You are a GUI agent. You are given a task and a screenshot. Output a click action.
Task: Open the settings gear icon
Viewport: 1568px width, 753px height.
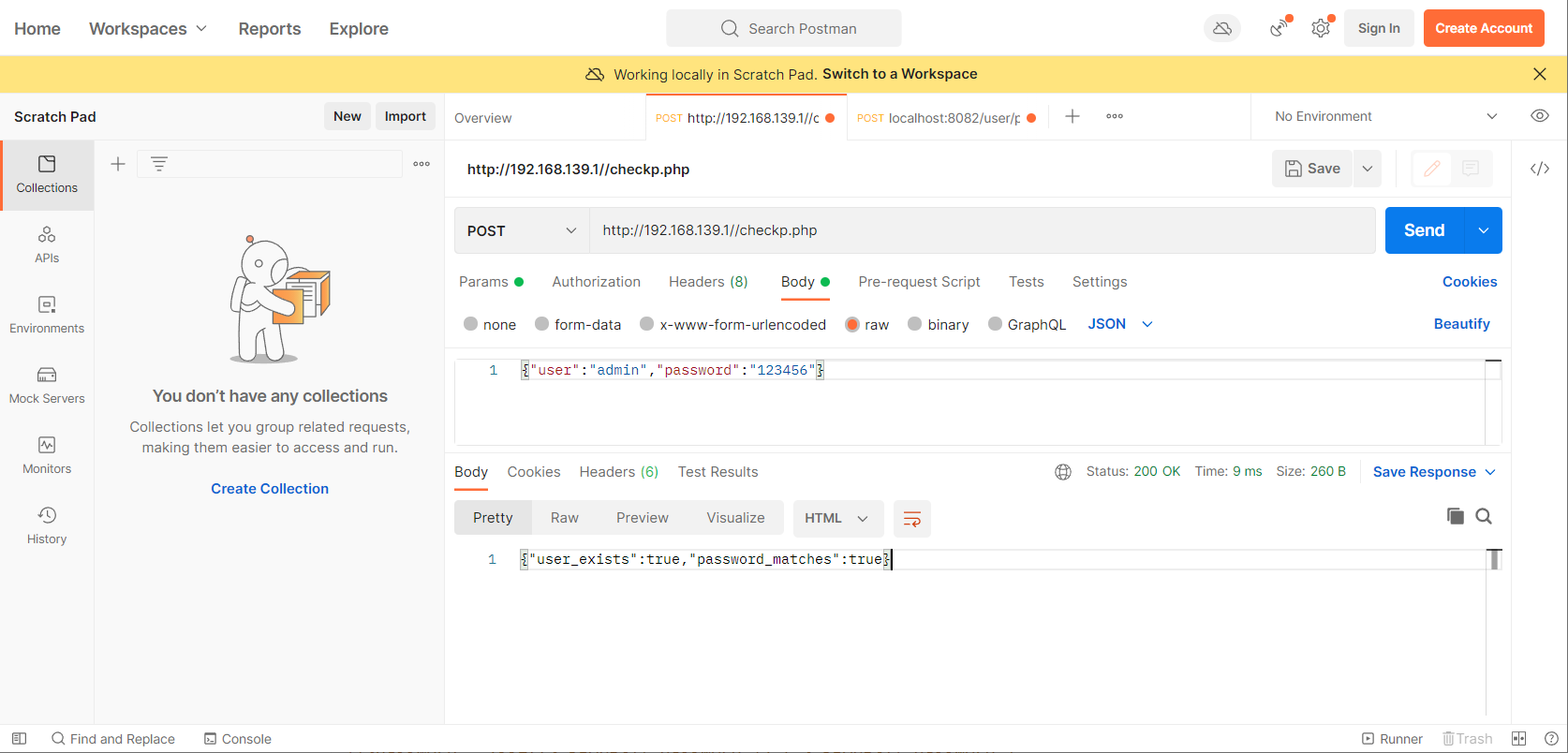pyautogui.click(x=1321, y=28)
